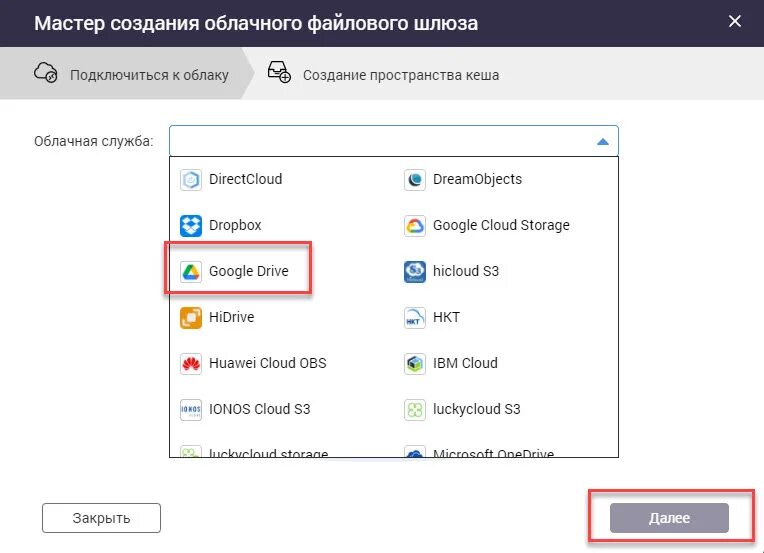Select the IBM Cloud label
The width and height of the screenshot is (764, 553).
[465, 363]
